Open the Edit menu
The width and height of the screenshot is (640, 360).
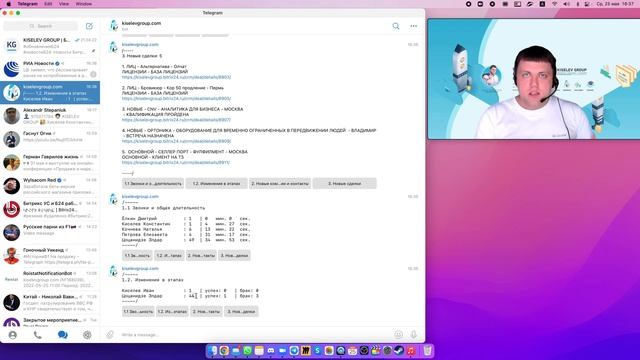point(48,4)
